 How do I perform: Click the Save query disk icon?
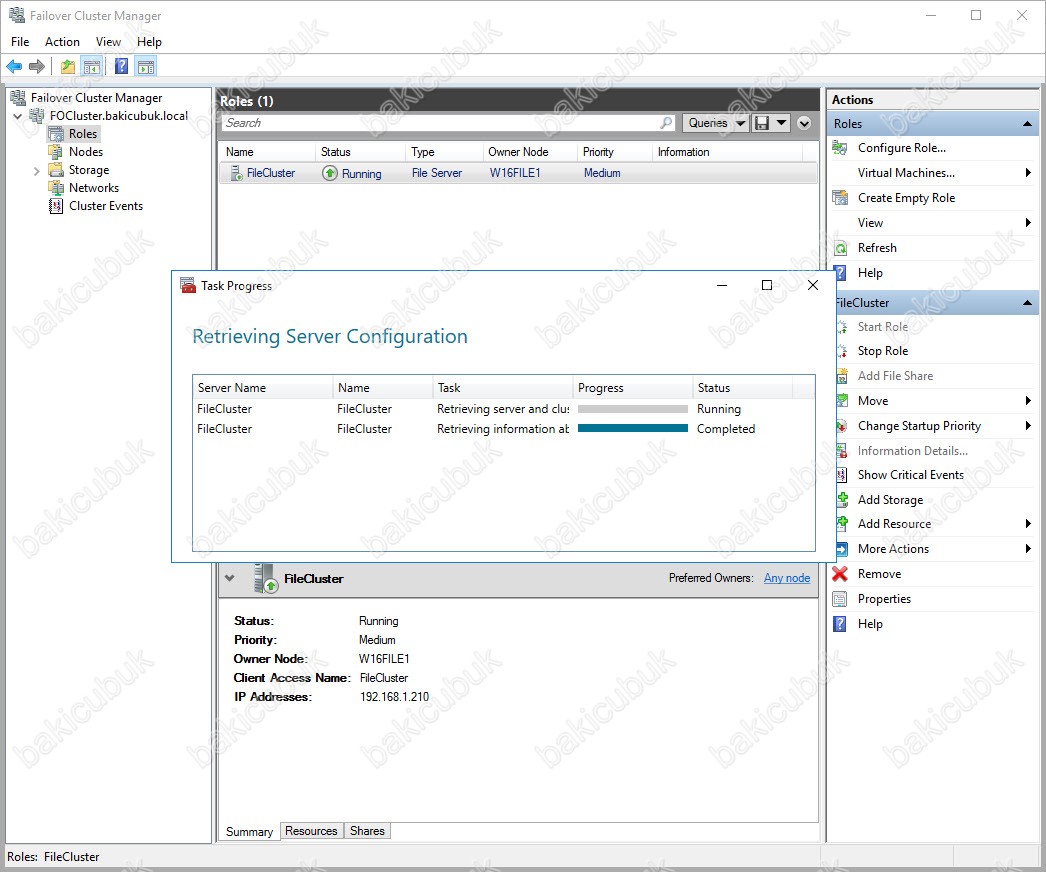[761, 123]
